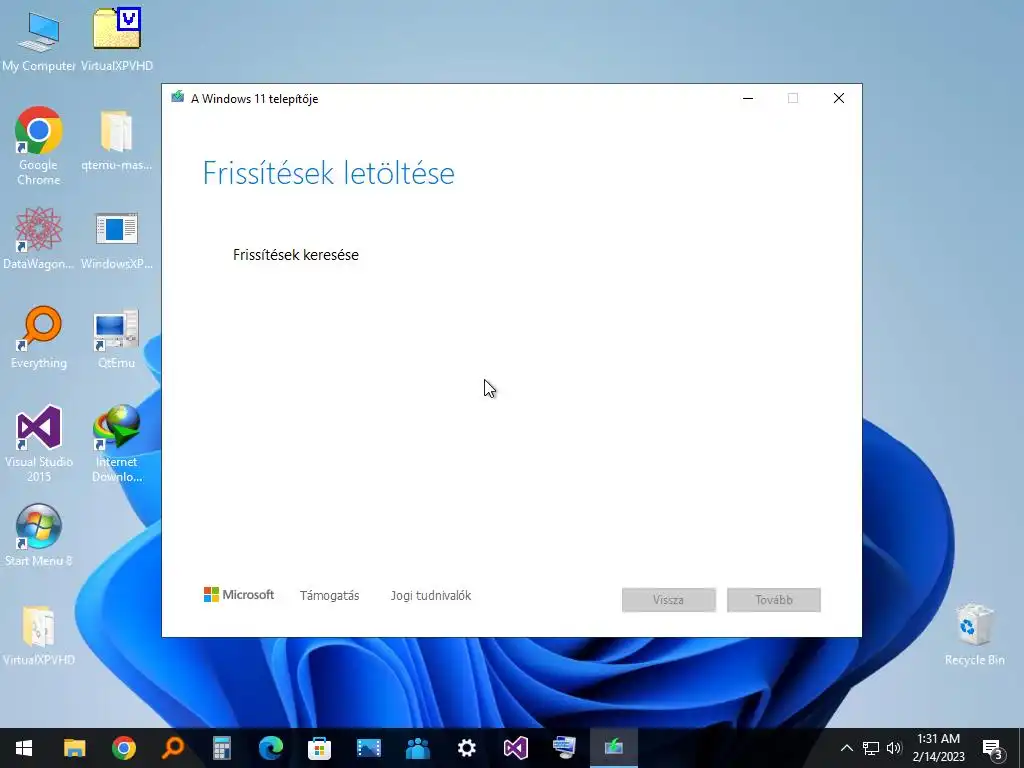Open Chrome from the taskbar
The image size is (1024, 768).
tap(123, 748)
